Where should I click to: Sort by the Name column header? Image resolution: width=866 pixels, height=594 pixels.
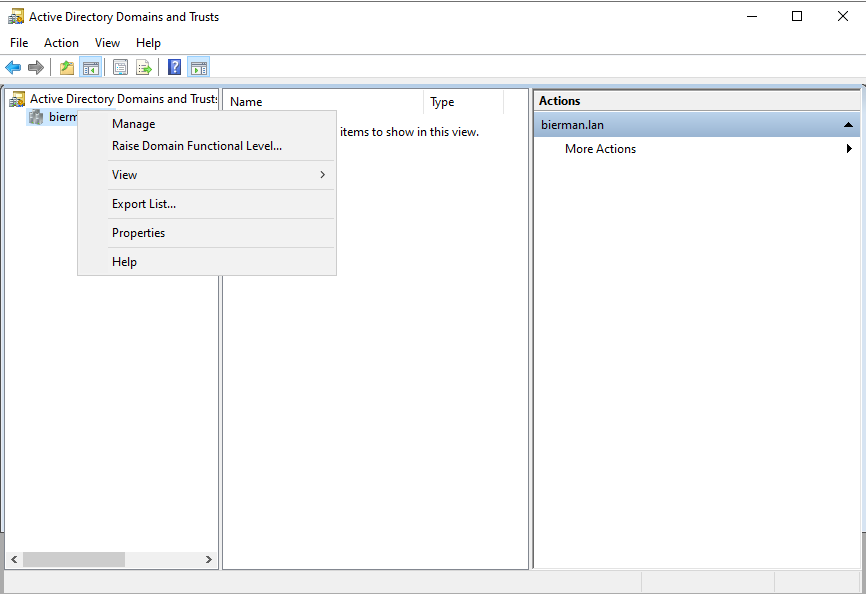pyautogui.click(x=323, y=102)
